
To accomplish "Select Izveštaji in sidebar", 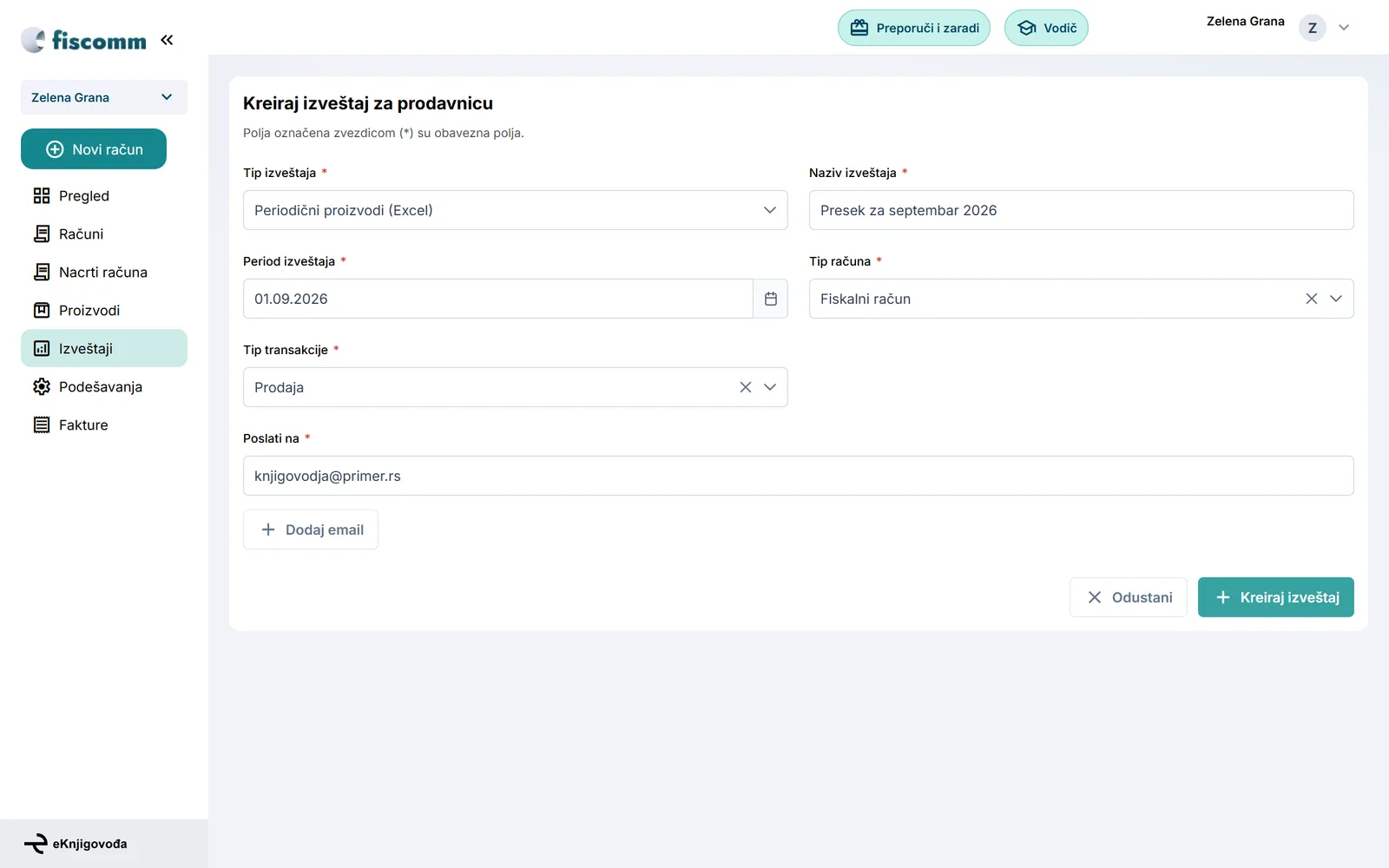I will [104, 348].
